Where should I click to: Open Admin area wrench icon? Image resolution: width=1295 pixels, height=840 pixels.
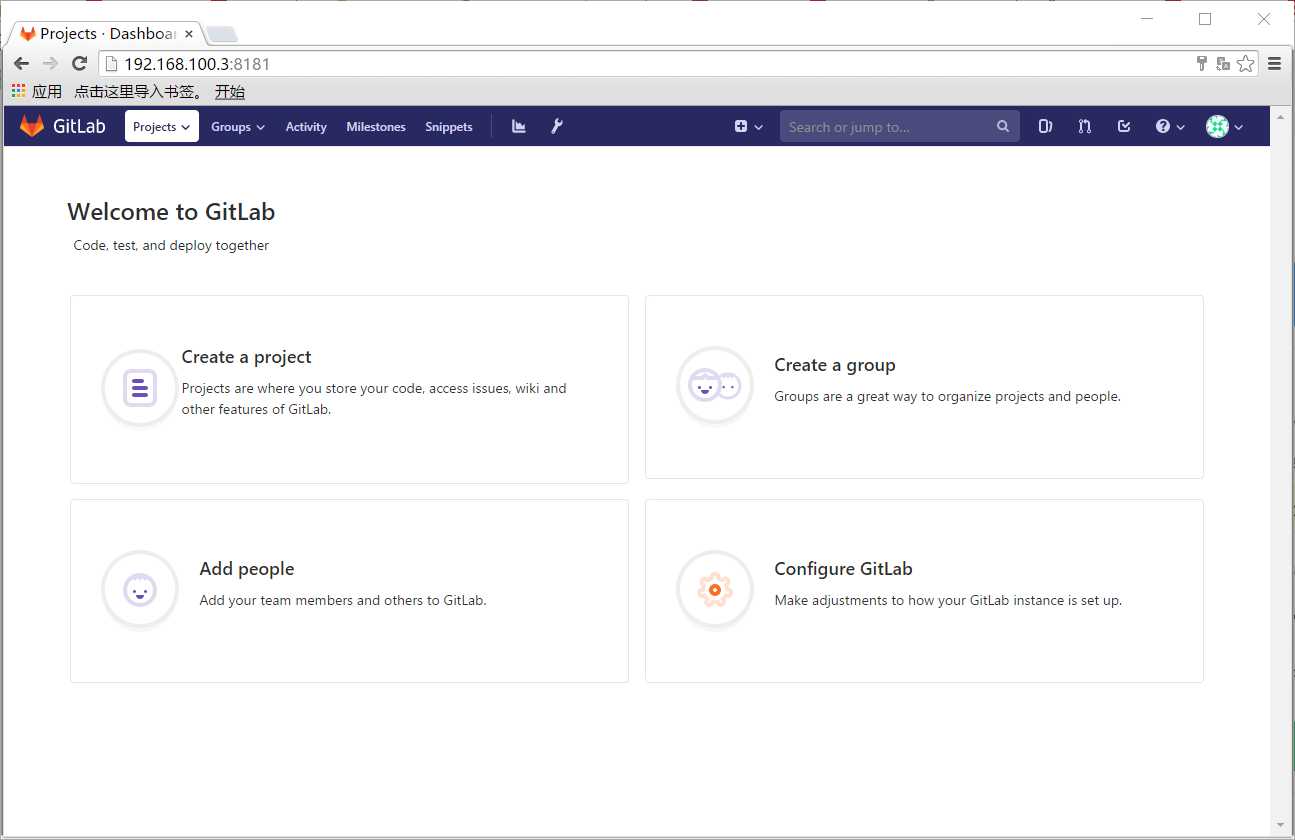(x=558, y=126)
